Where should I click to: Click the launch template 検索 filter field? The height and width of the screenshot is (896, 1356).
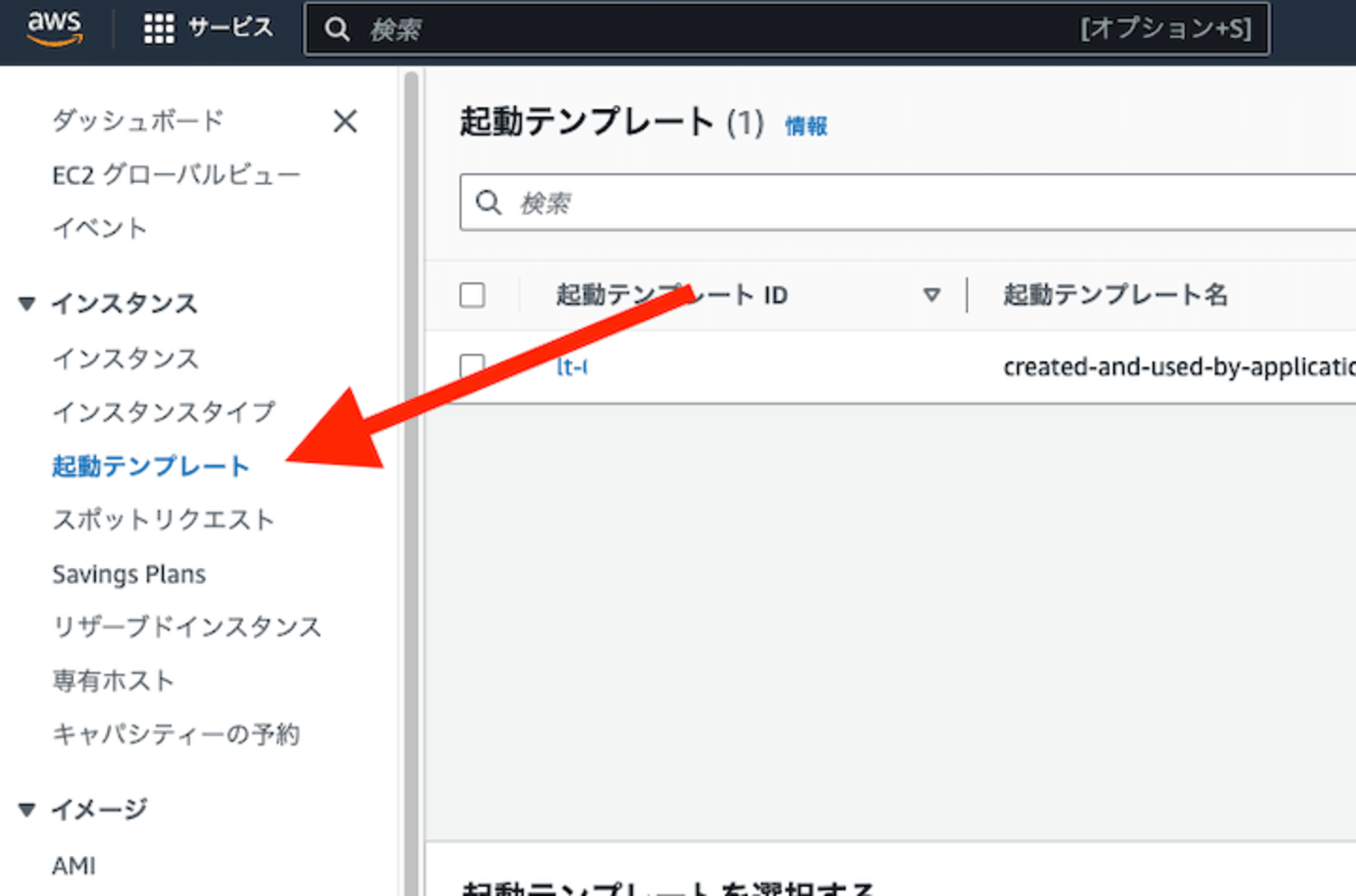[x=908, y=203]
